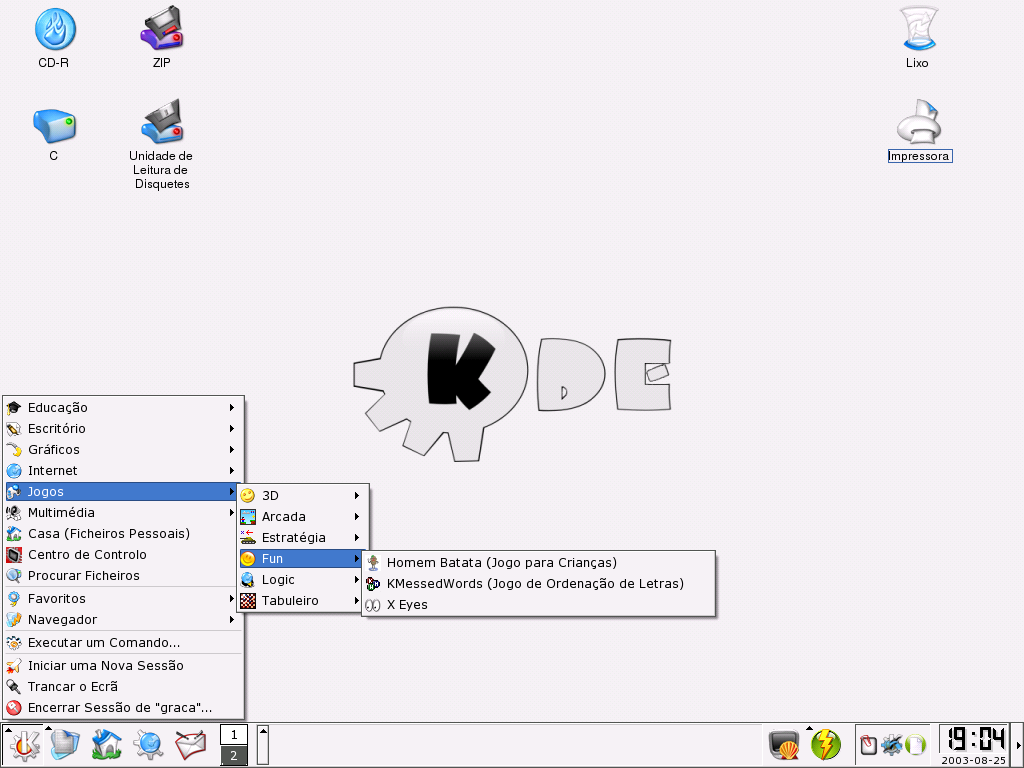The width and height of the screenshot is (1024, 768).
Task: Expand the Internet submenu
Action: click(x=122, y=470)
